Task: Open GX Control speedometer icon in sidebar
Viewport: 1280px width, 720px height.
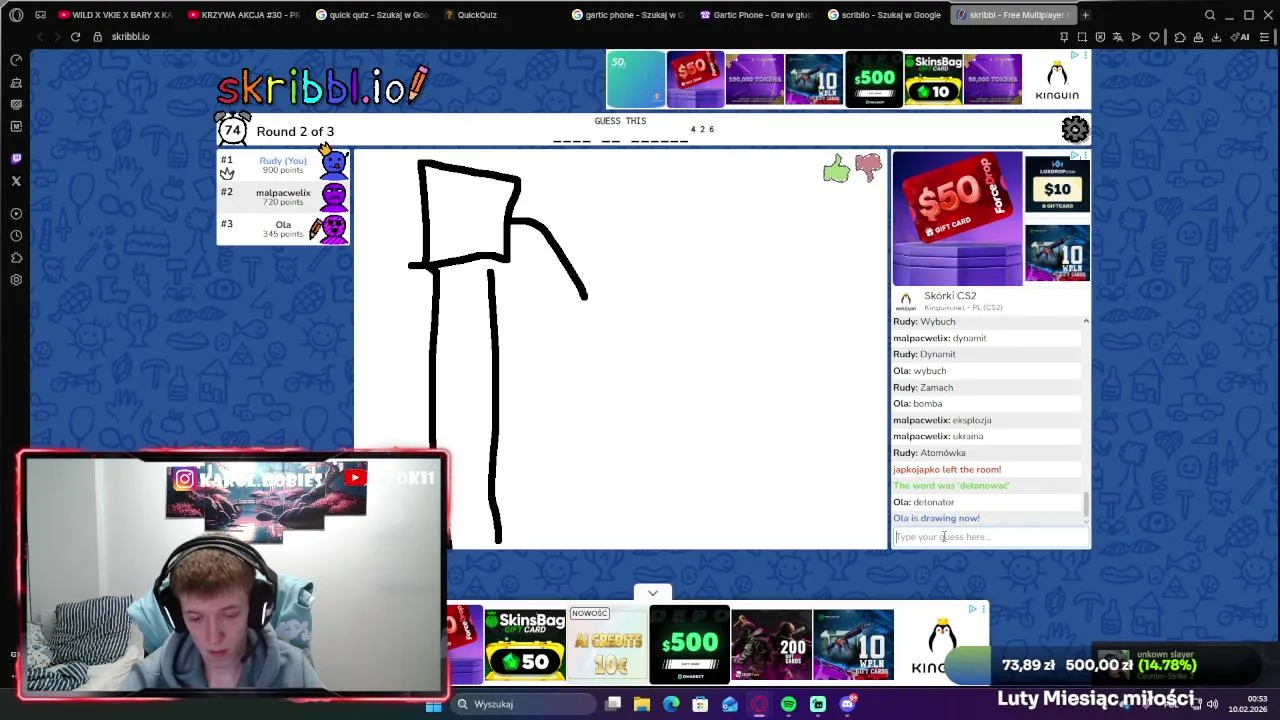Action: click(16, 60)
